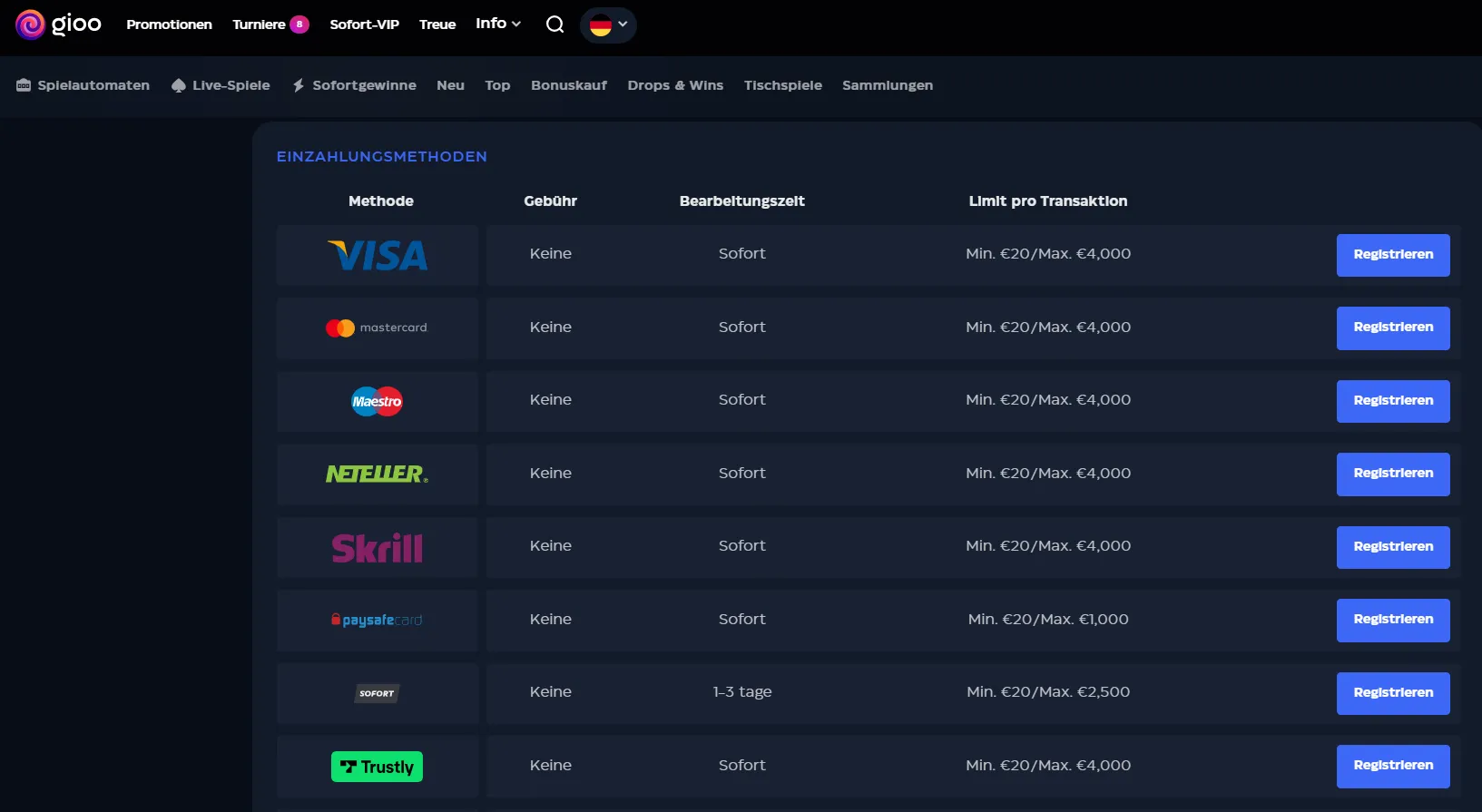Viewport: 1482px width, 812px height.
Task: Click the Live-Spiele spade icon
Action: [179, 85]
